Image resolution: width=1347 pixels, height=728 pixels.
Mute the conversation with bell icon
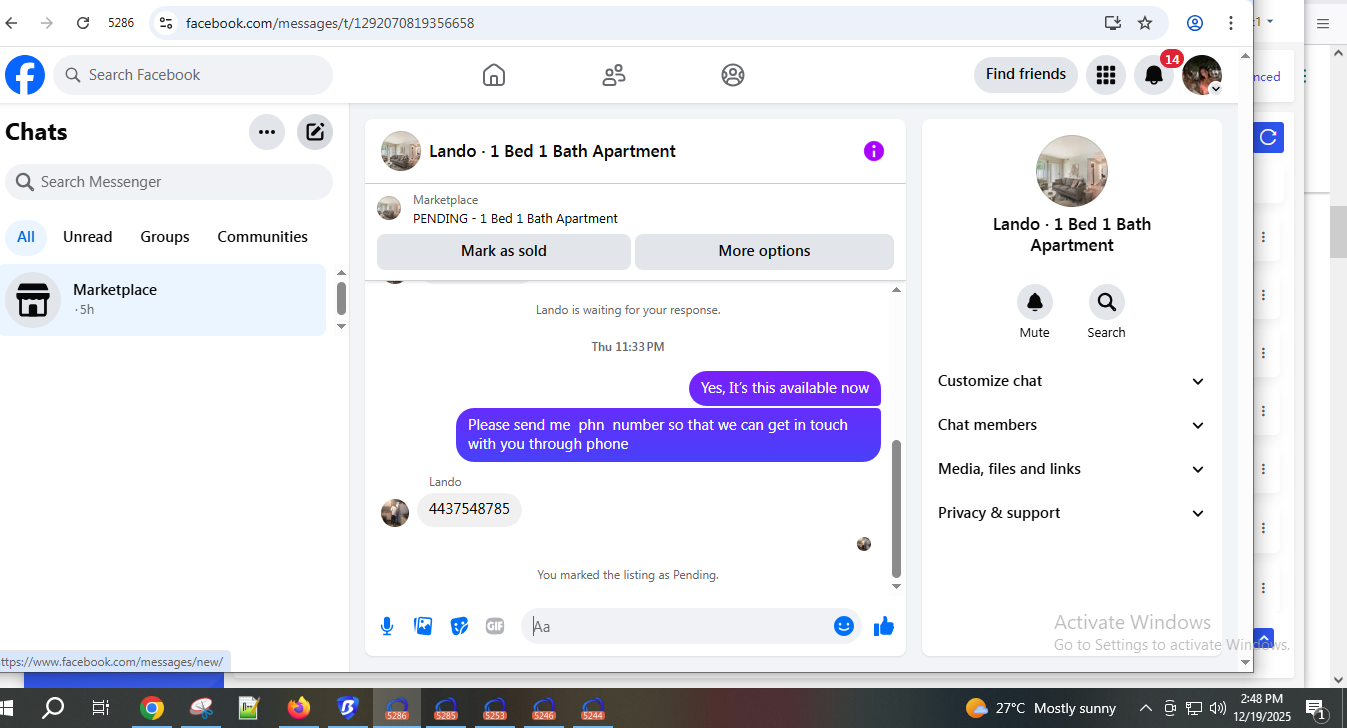coord(1035,302)
